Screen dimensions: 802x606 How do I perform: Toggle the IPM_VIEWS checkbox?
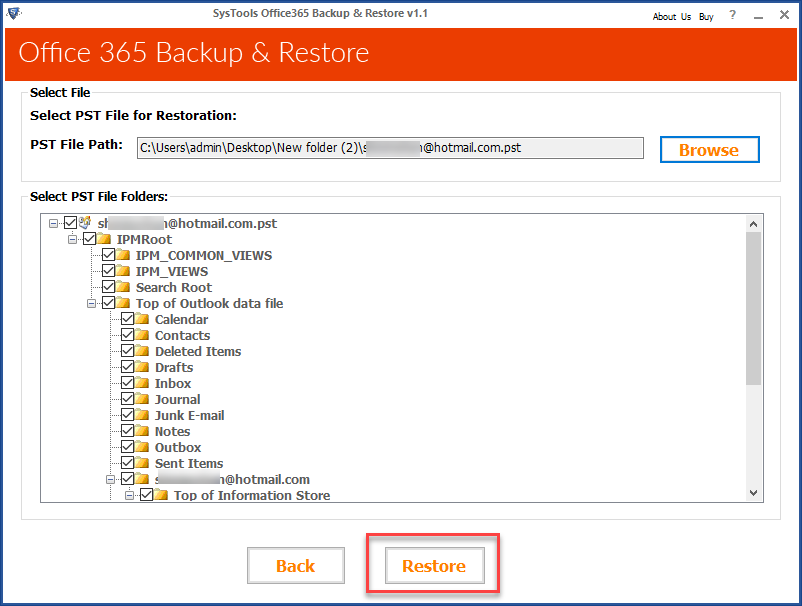coord(108,271)
